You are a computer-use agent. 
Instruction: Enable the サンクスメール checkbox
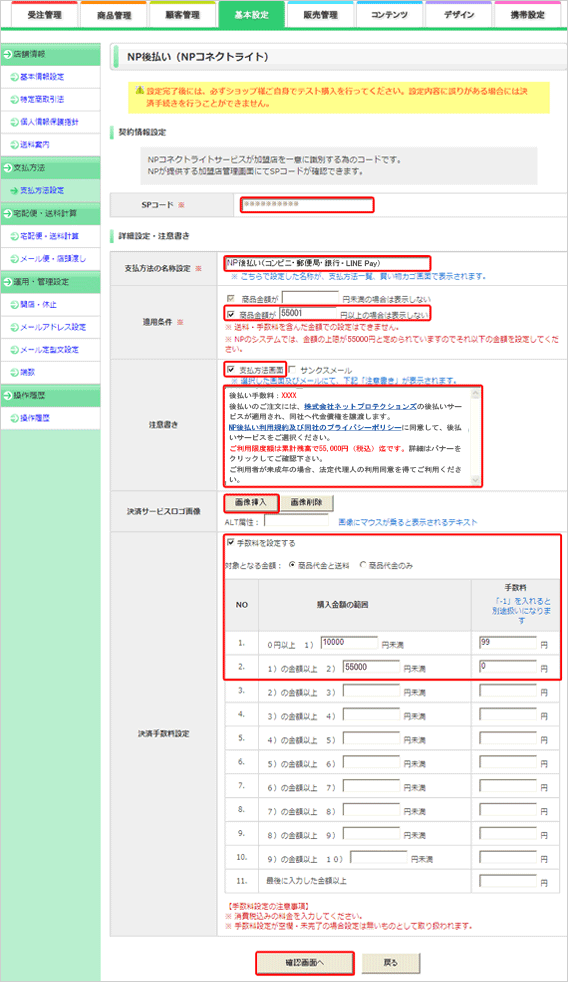292,370
